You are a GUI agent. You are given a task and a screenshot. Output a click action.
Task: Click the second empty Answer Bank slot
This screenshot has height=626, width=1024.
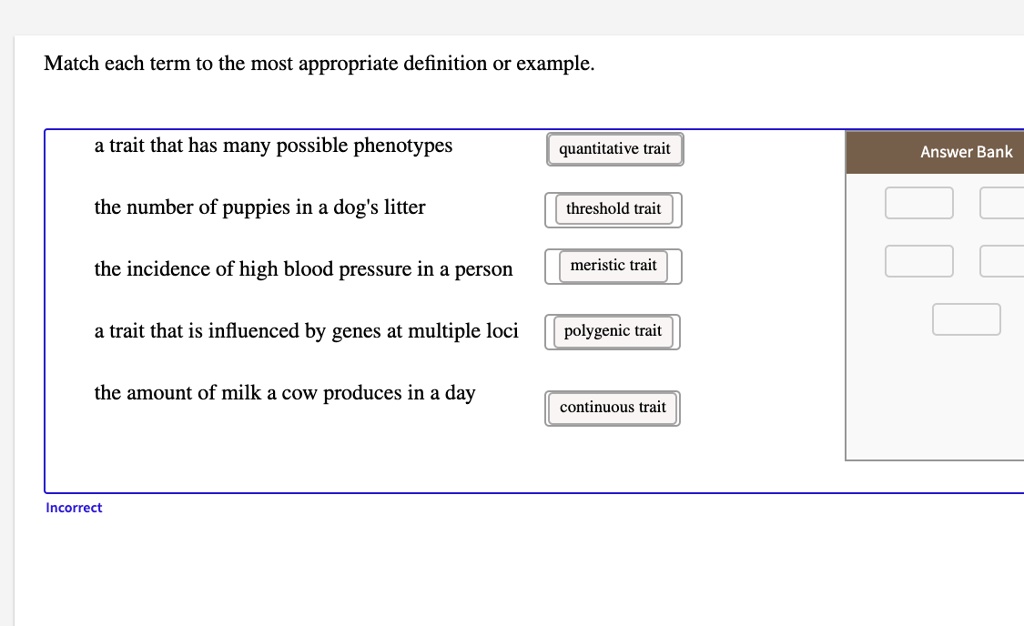[1010, 202]
